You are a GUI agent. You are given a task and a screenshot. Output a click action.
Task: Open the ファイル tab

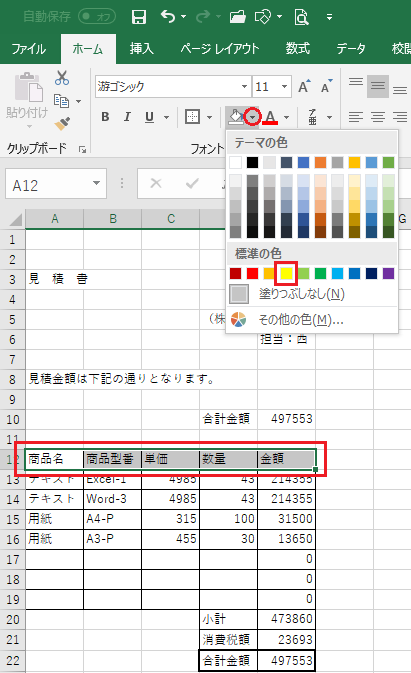coord(28,49)
